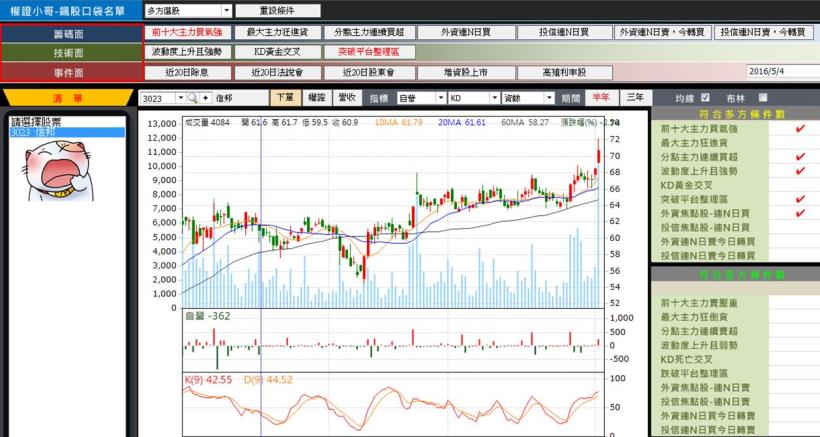This screenshot has width=820, height=437.
Task: Click the 2016/5/4 date field
Action: coord(782,71)
